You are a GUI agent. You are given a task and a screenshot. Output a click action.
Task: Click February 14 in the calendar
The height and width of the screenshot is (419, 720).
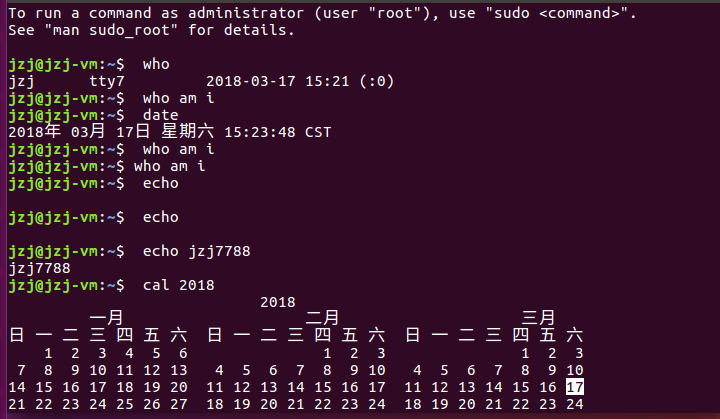(297, 387)
